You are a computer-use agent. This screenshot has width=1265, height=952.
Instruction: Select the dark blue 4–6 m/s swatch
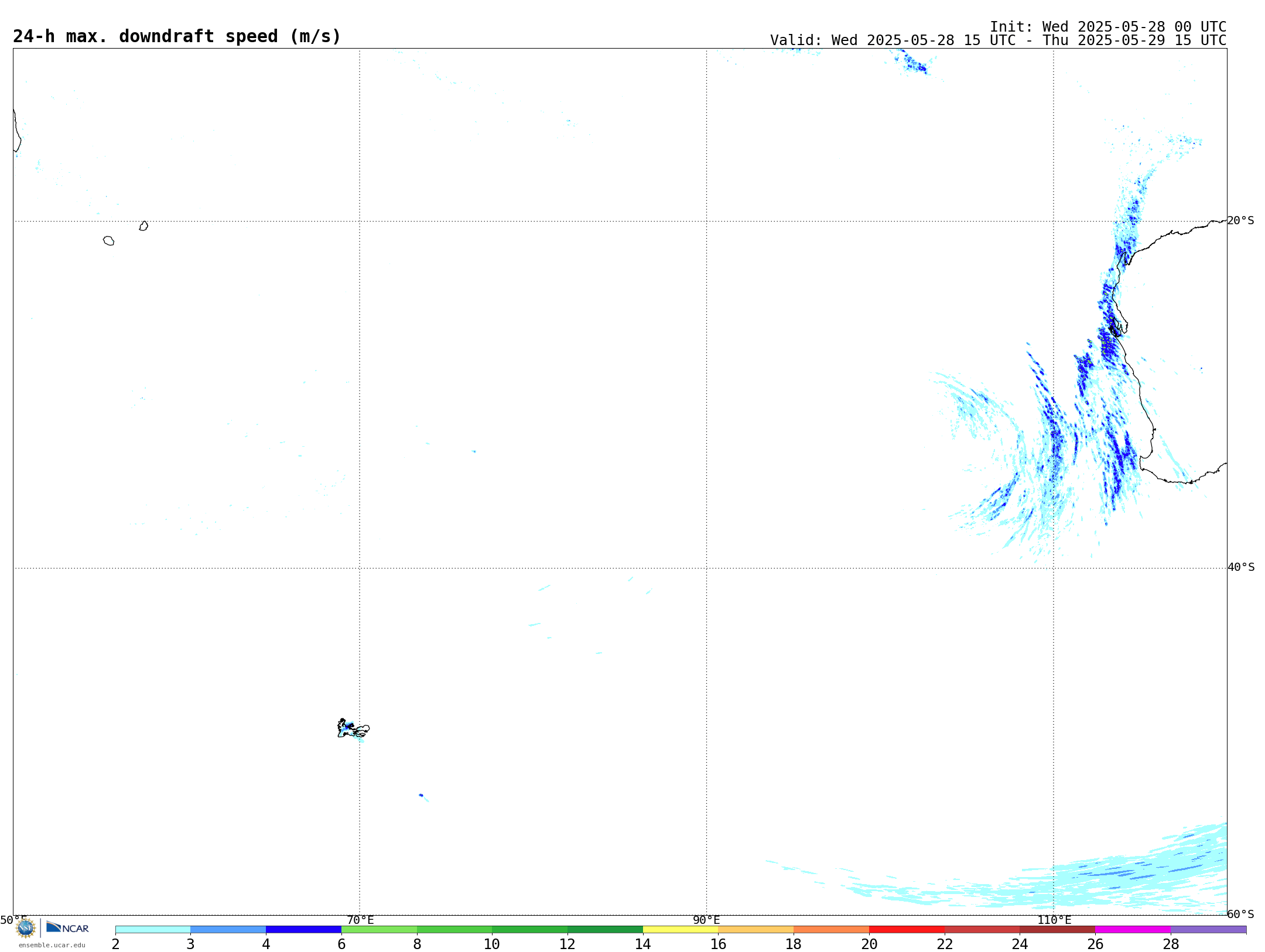point(304,929)
